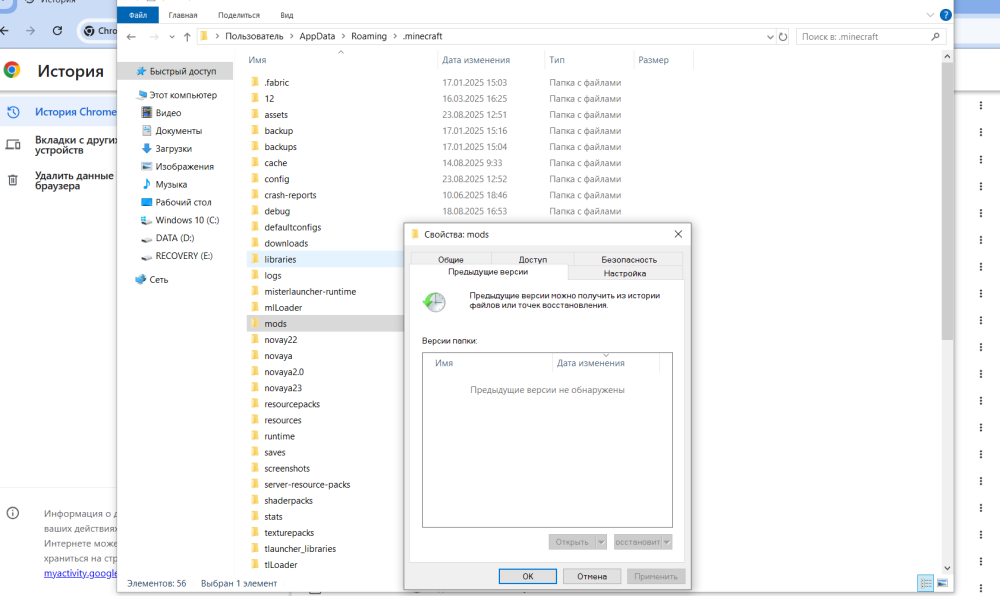Open Explorer help with the question mark icon
Image resolution: width=1000 pixels, height=596 pixels.
click(x=945, y=15)
